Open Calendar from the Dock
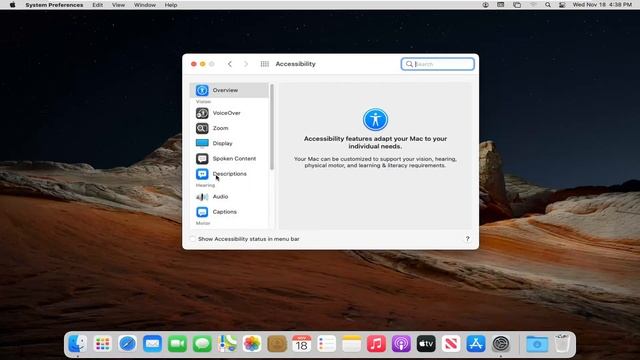 pos(302,344)
